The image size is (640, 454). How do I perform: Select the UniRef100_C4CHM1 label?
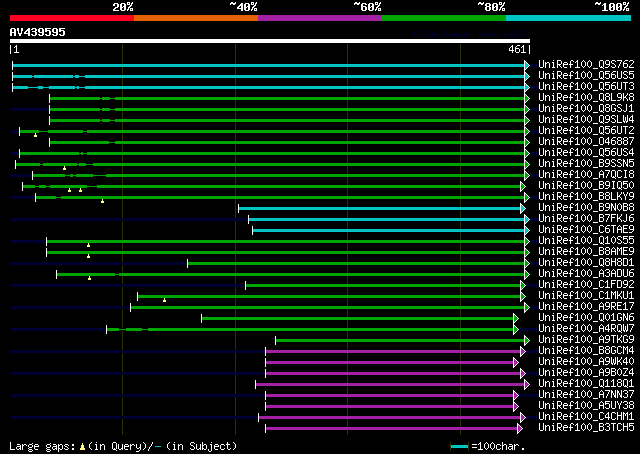[586, 417]
